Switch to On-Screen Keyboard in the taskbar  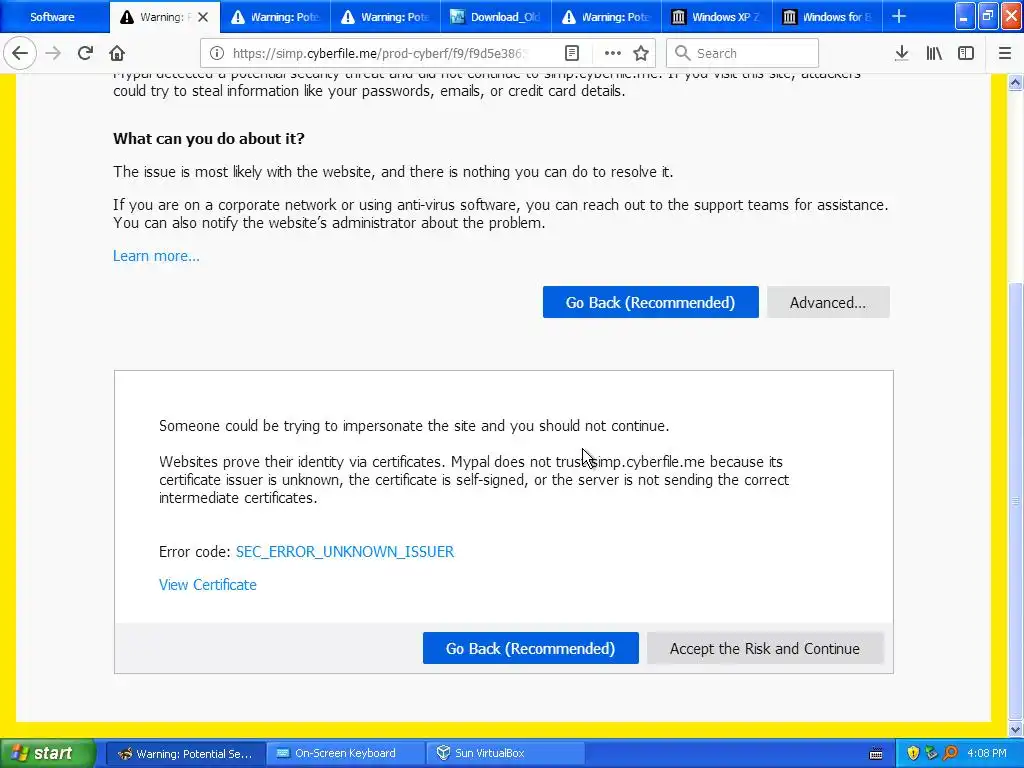click(345, 753)
